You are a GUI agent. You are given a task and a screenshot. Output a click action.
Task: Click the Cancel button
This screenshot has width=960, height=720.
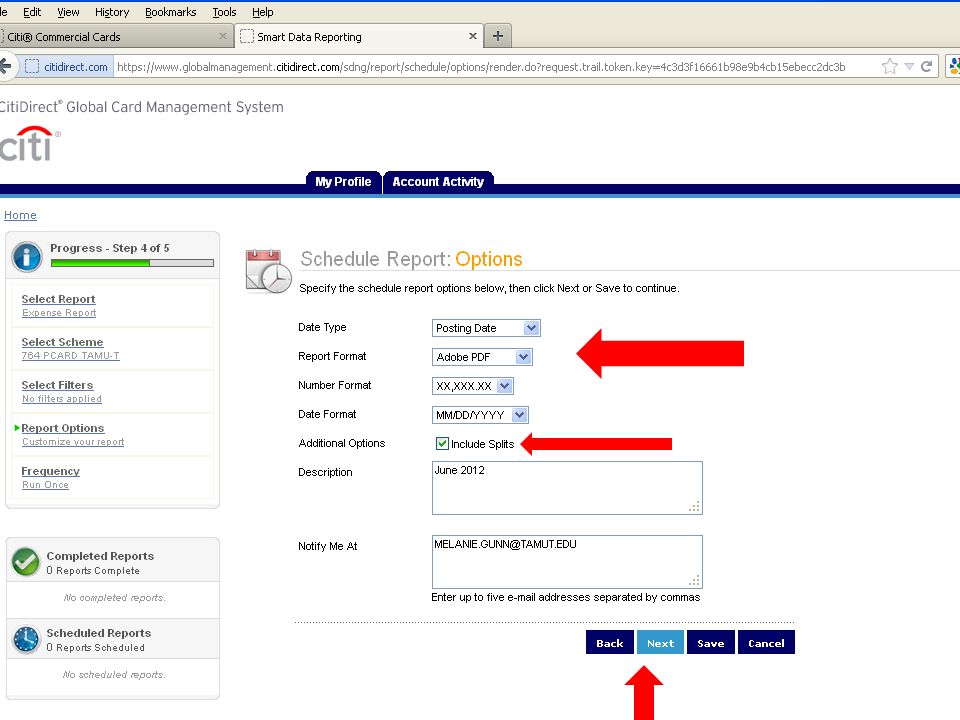pos(766,642)
